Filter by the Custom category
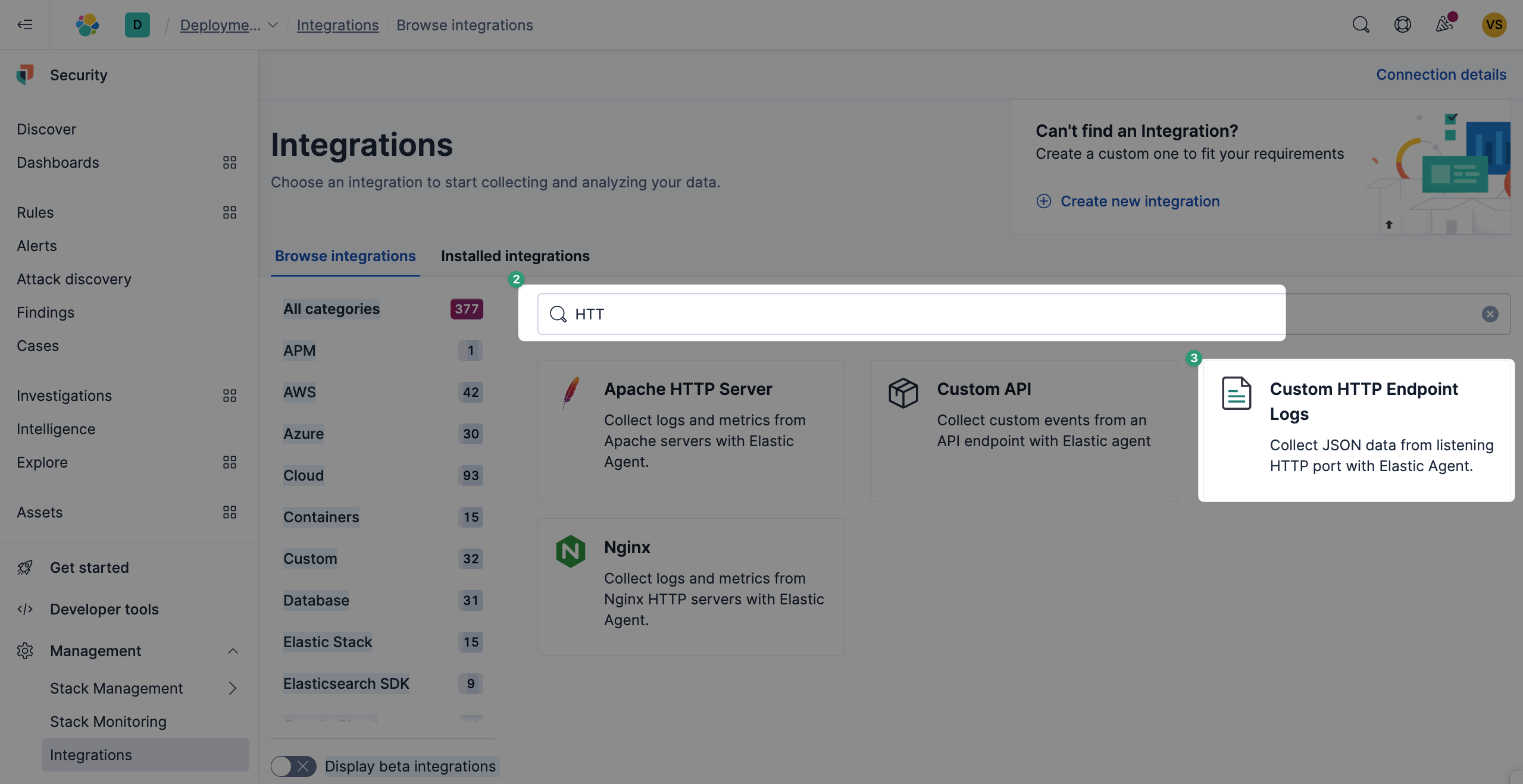This screenshot has height=784, width=1523. [310, 559]
